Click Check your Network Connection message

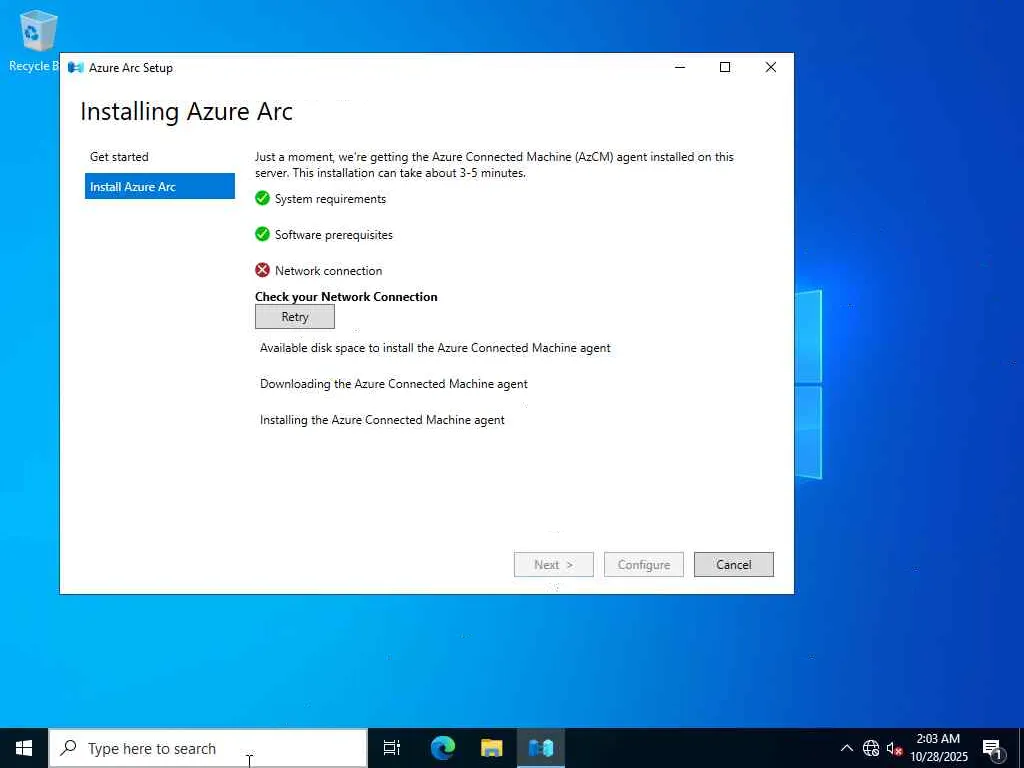pyautogui.click(x=346, y=296)
